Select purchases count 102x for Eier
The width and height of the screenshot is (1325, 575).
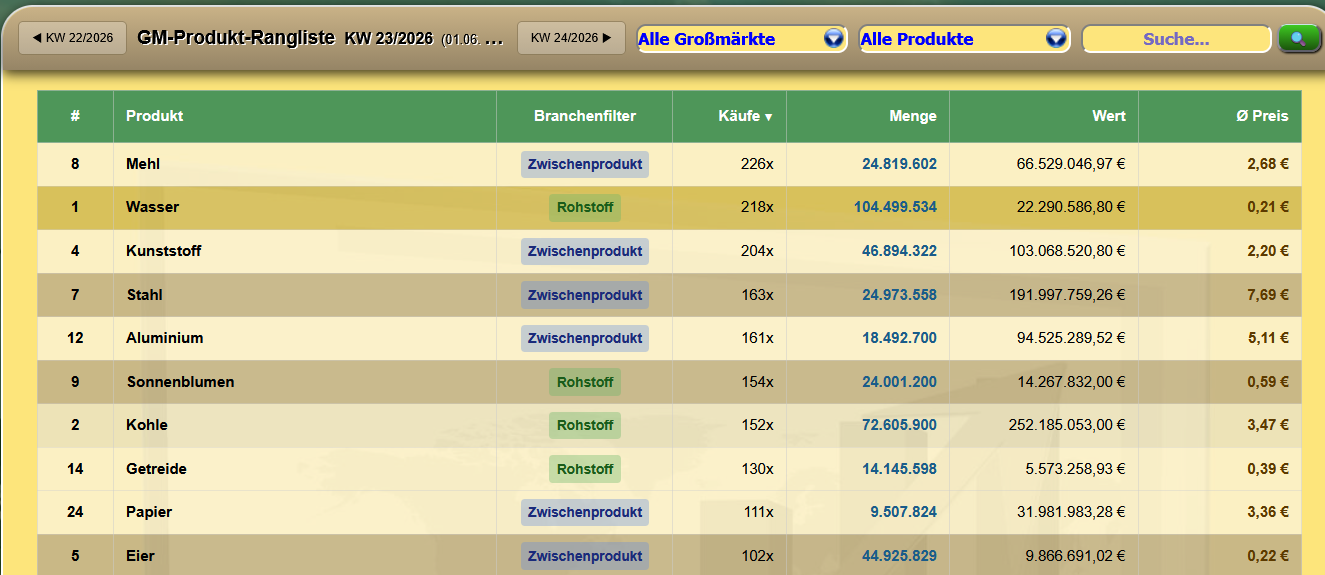pyautogui.click(x=756, y=556)
